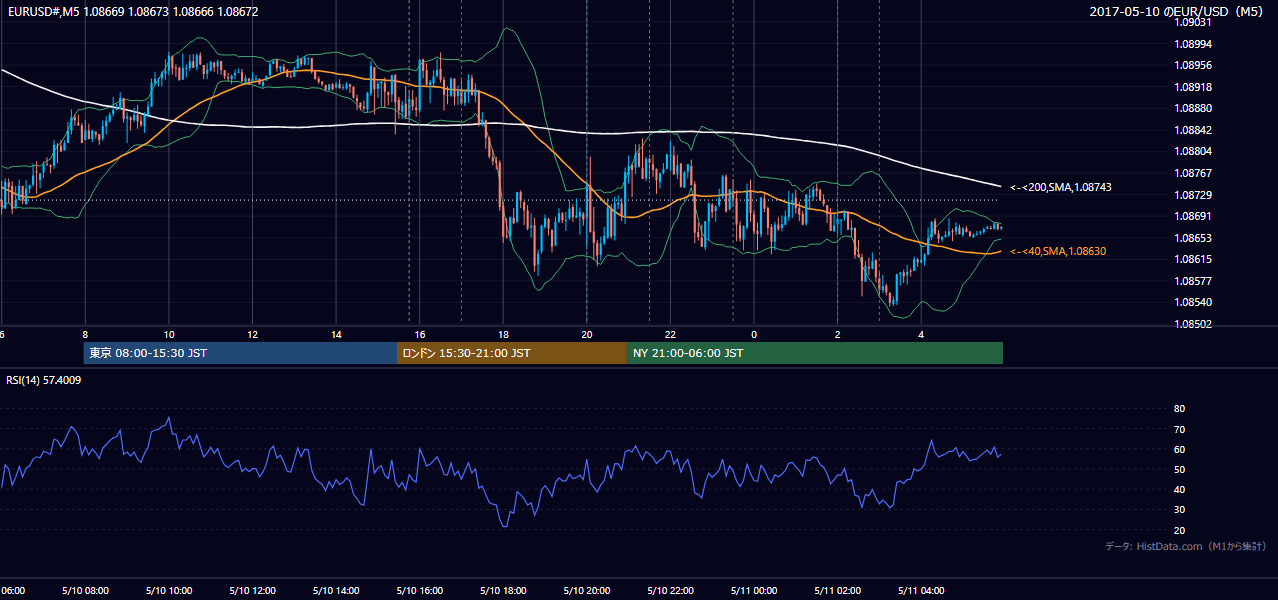Click bottom date label 5/10 08:00

click(x=85, y=590)
